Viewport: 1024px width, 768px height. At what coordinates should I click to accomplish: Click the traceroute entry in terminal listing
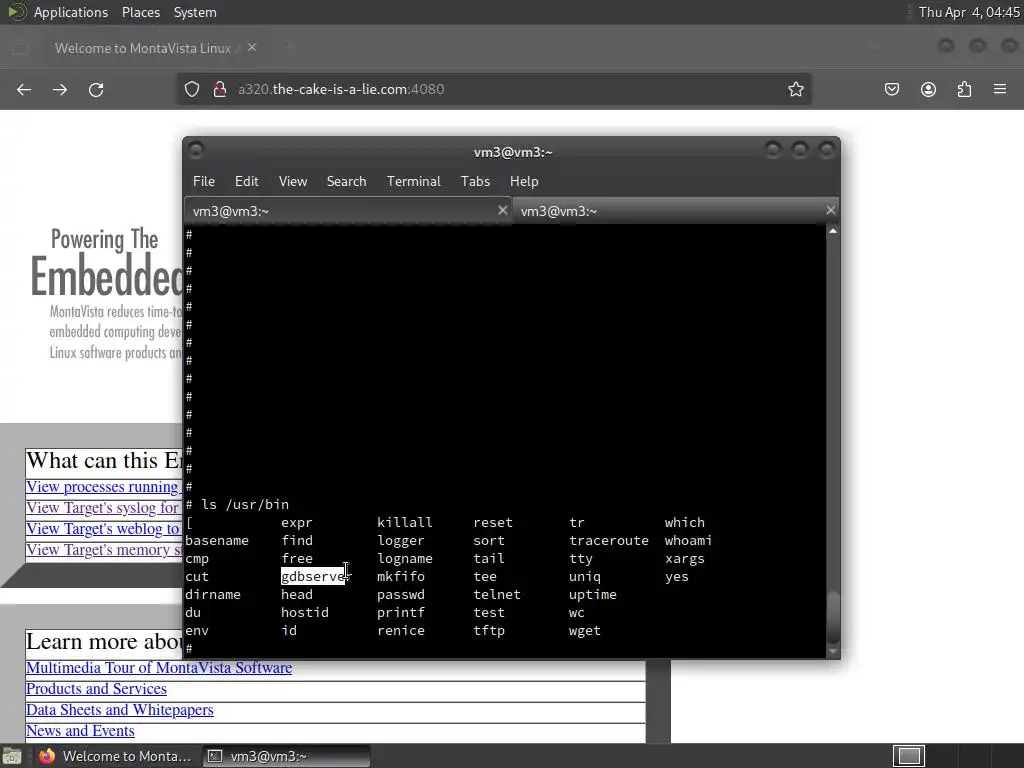[x=609, y=541]
